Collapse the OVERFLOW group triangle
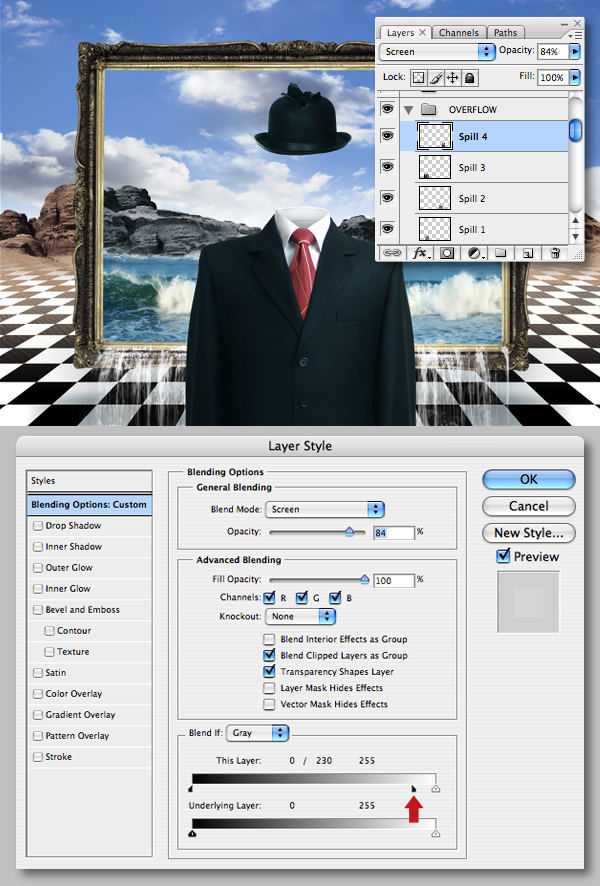The width and height of the screenshot is (600, 886). pos(408,110)
